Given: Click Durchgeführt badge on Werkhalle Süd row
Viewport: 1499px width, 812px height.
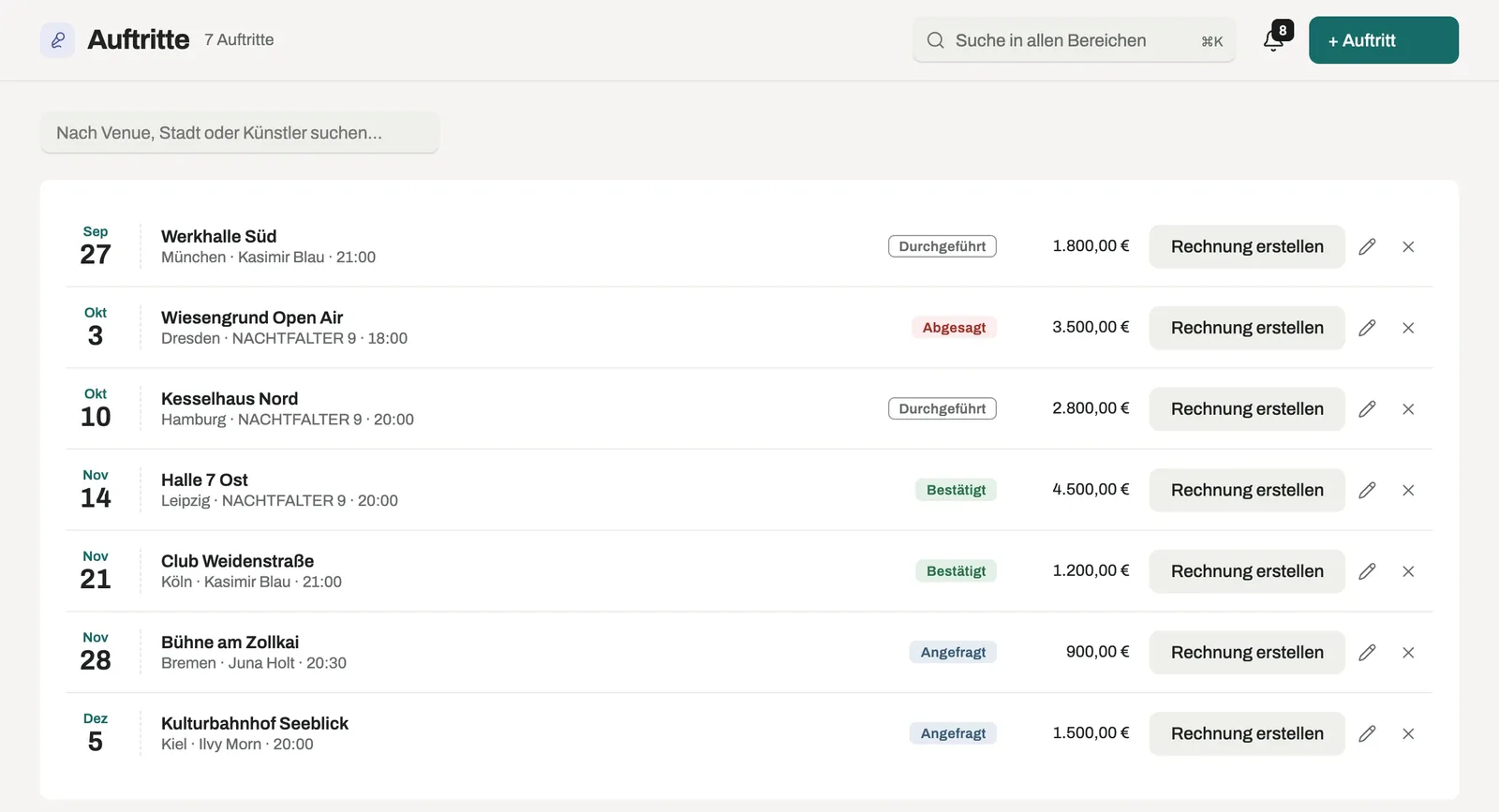Looking at the screenshot, I should point(942,246).
